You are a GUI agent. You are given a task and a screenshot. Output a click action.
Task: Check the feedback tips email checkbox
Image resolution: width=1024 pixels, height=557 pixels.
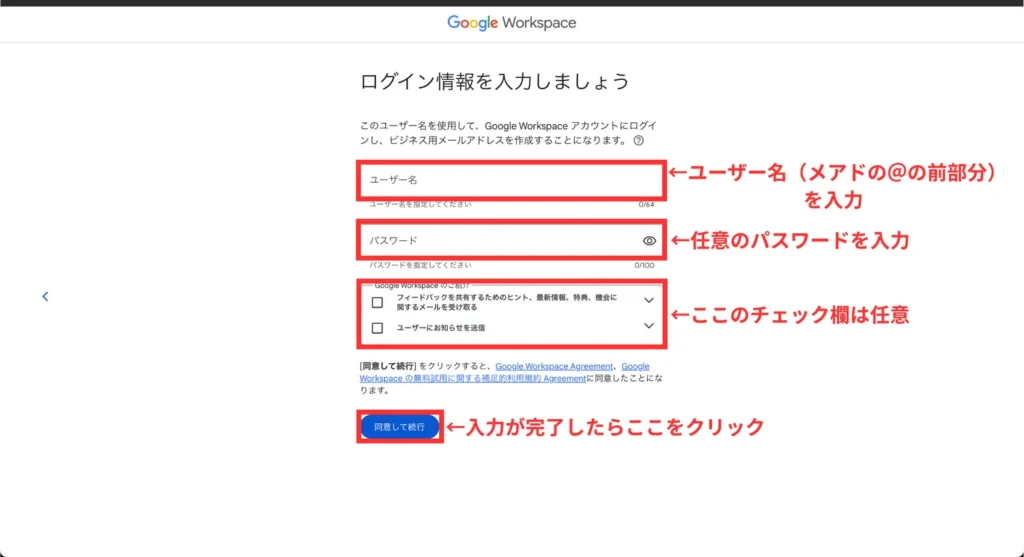pyautogui.click(x=377, y=302)
